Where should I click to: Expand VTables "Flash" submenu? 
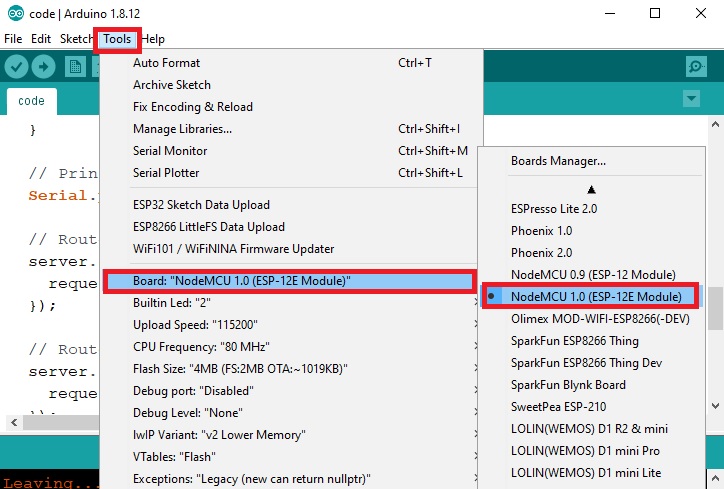tap(291, 457)
